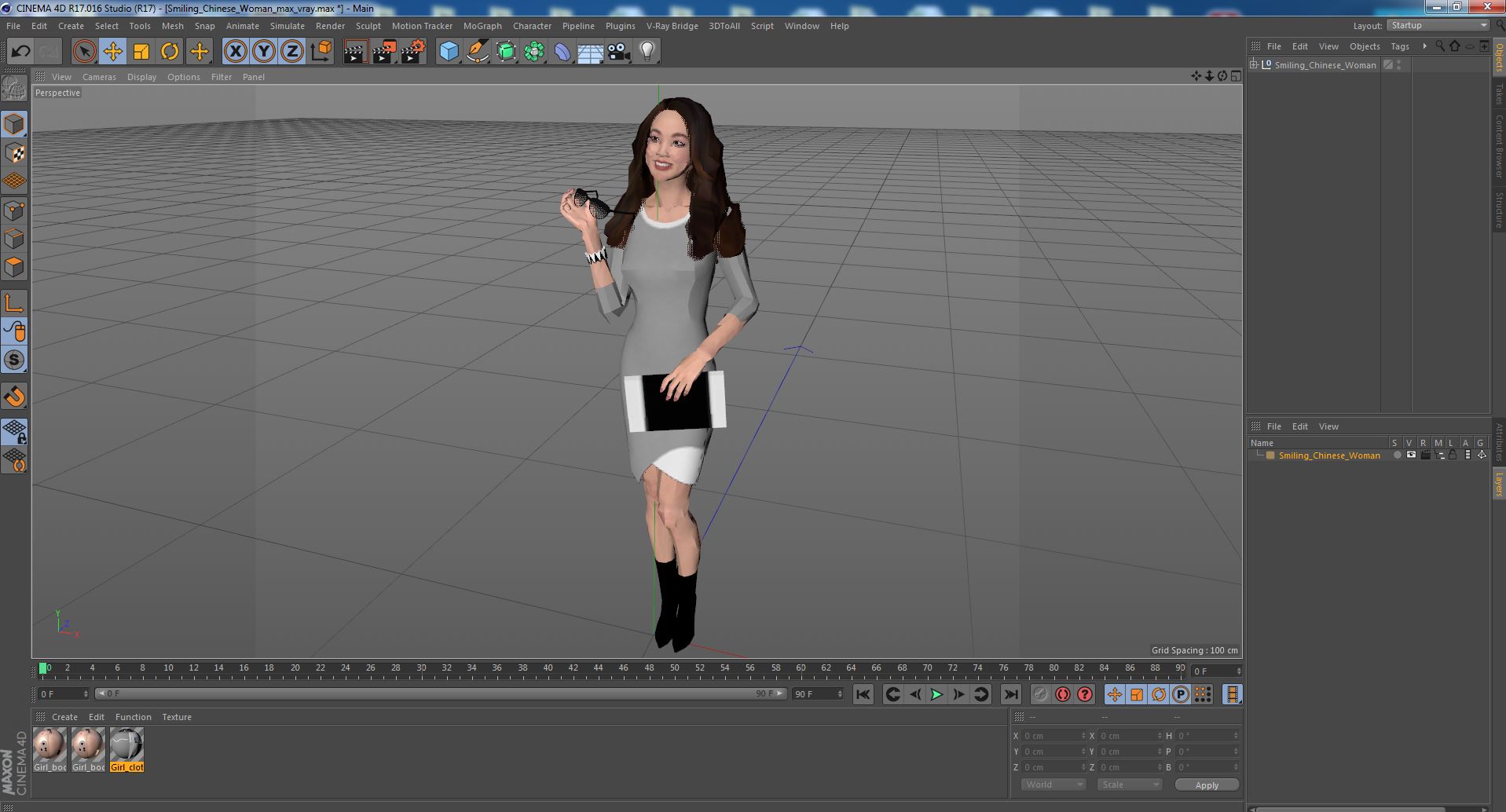Toggle the coordinate system icon
Screen dimensions: 1506x812
tap(321, 52)
